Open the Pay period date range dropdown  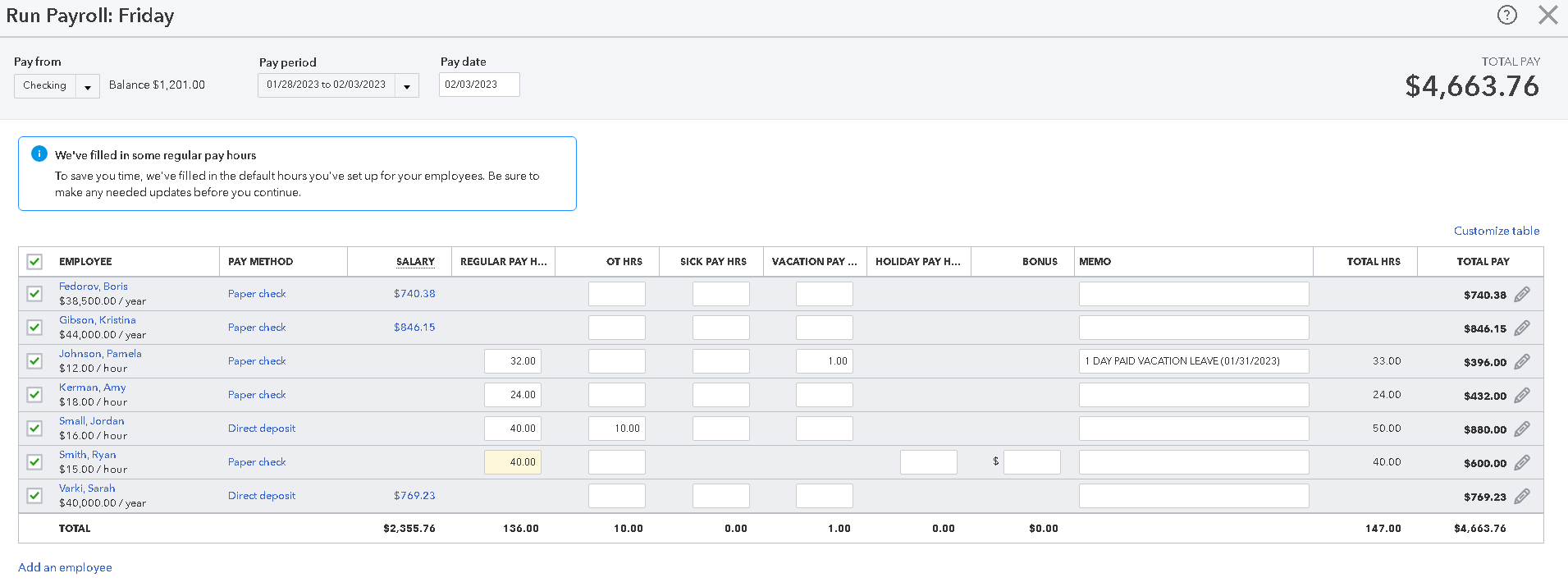pyautogui.click(x=406, y=86)
